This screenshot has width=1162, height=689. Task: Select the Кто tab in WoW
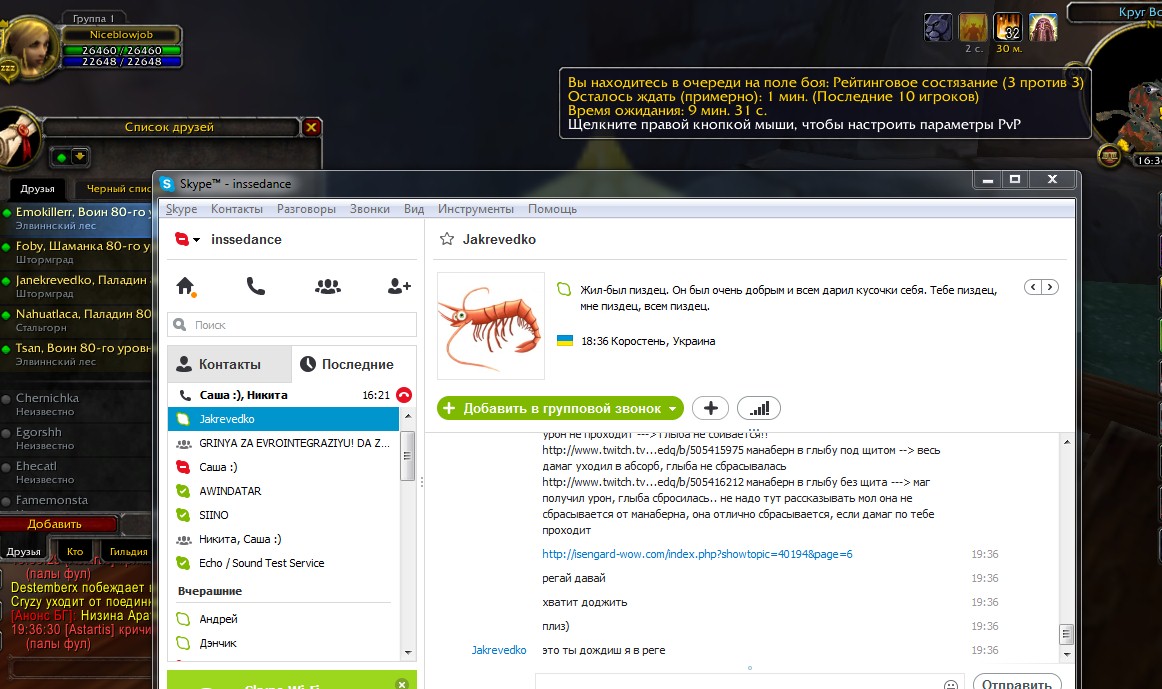75,551
